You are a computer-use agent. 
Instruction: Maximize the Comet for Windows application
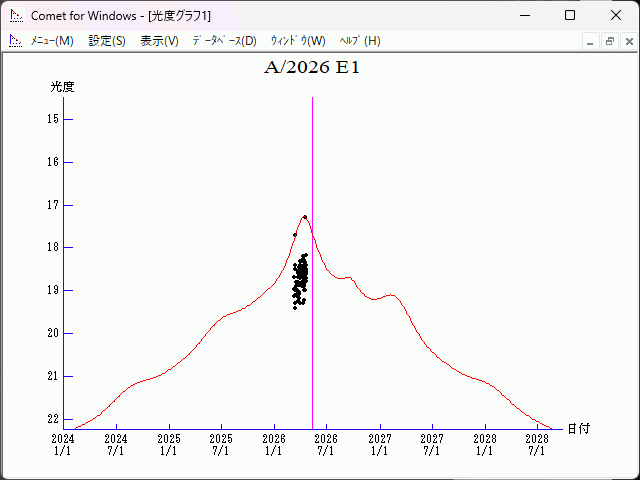click(x=570, y=15)
